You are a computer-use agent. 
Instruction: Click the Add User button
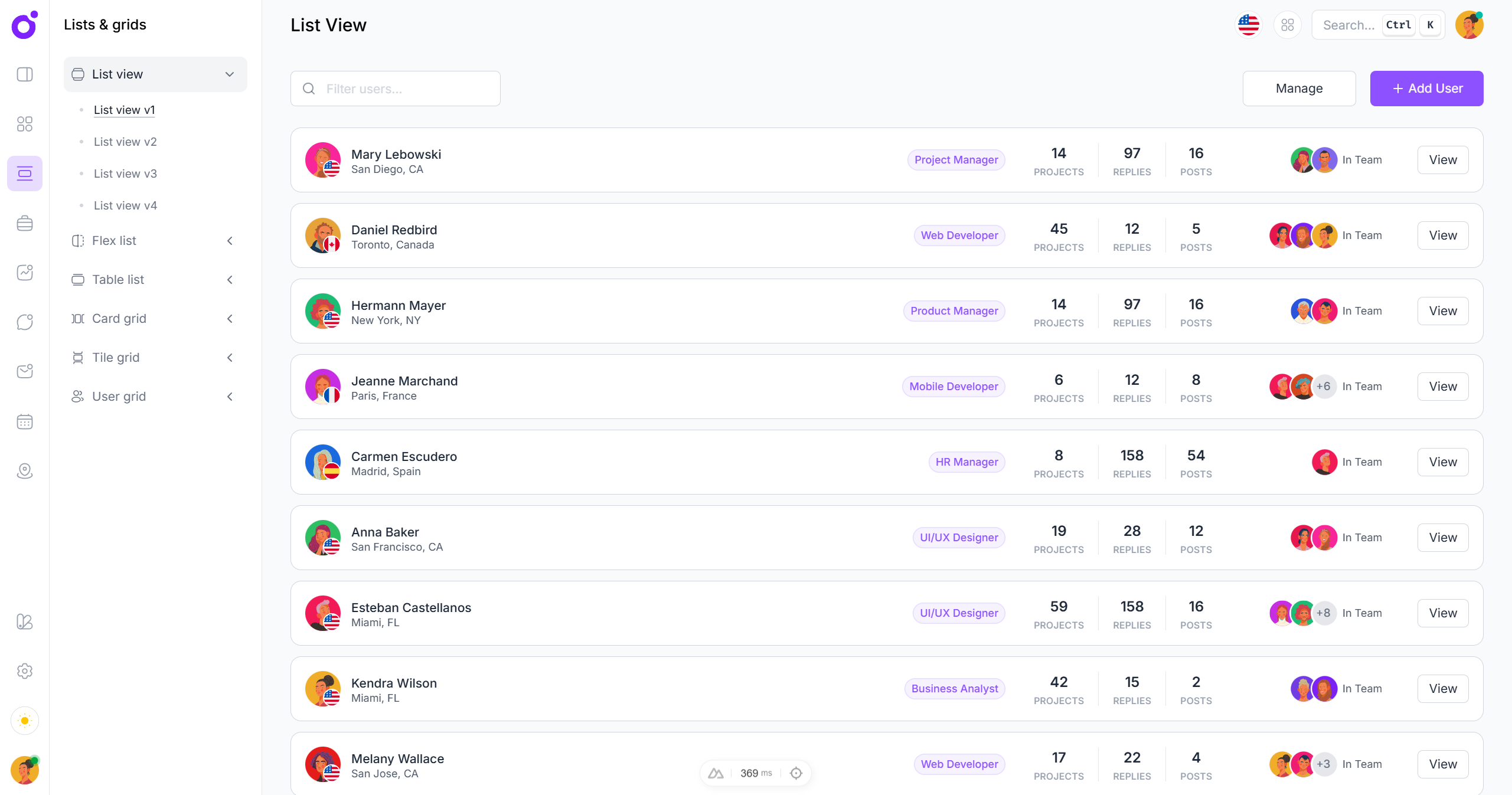(1426, 89)
